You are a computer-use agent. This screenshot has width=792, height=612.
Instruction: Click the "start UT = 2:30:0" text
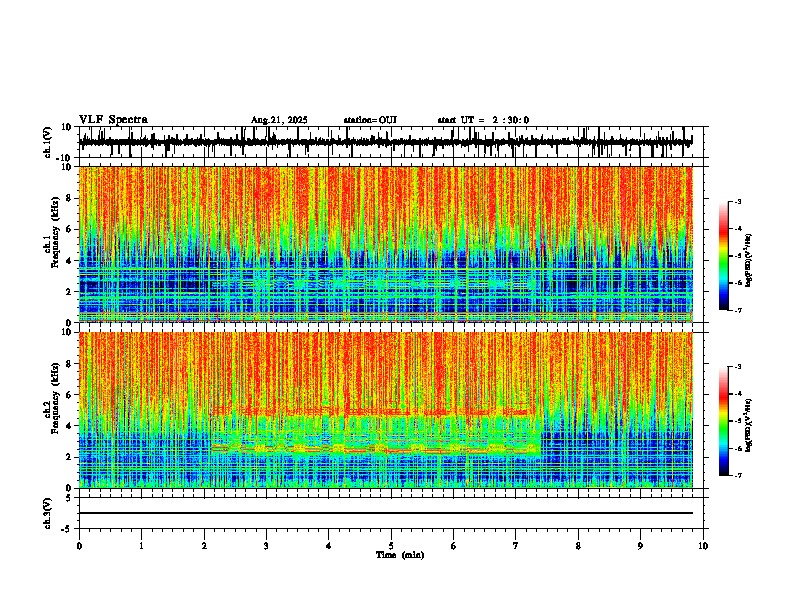pos(483,120)
